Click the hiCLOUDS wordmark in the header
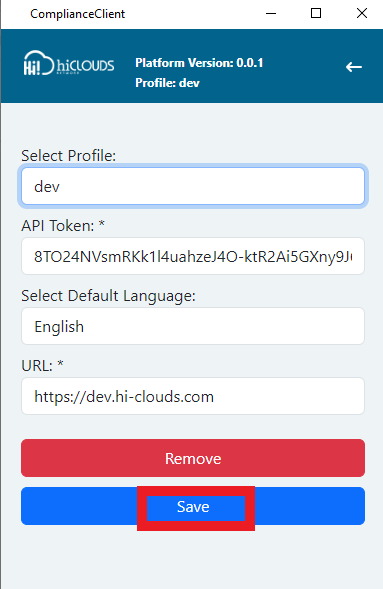This screenshot has height=589, width=383. (86, 66)
